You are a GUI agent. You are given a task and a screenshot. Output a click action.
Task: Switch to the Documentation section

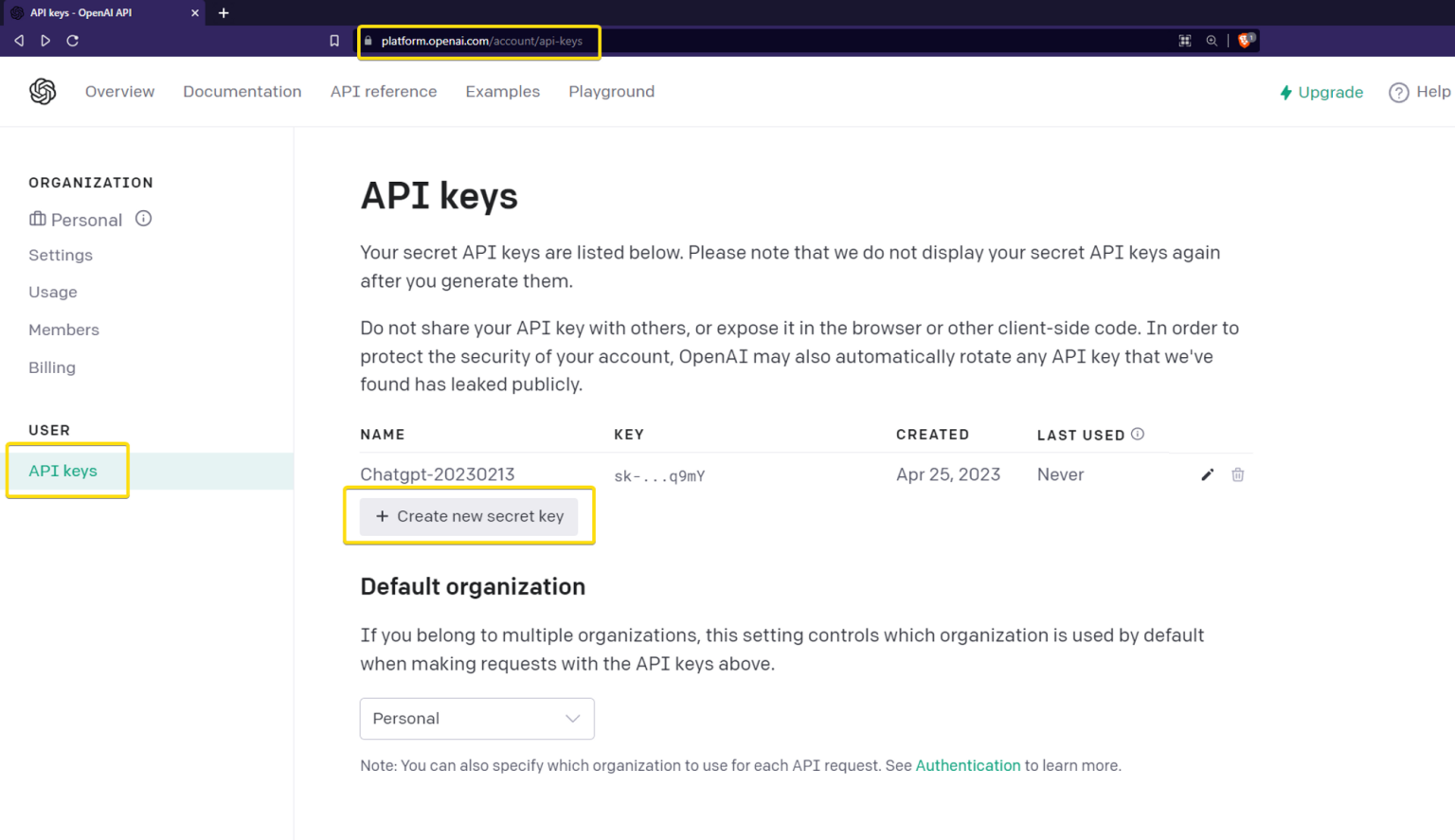pyautogui.click(x=242, y=91)
